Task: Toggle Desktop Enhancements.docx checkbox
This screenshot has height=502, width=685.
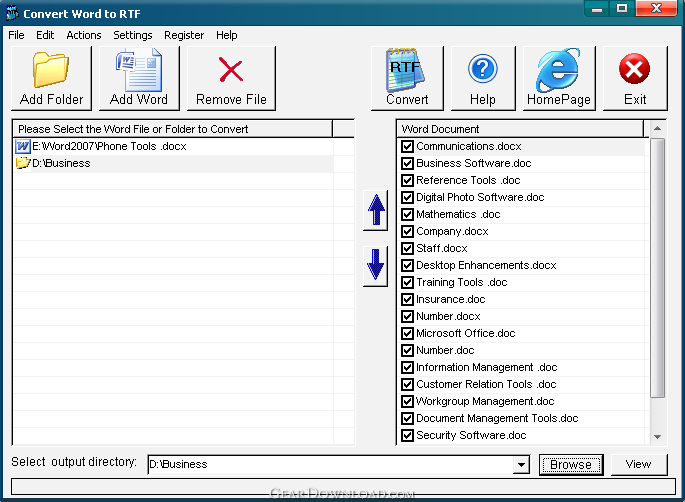Action: 407,266
